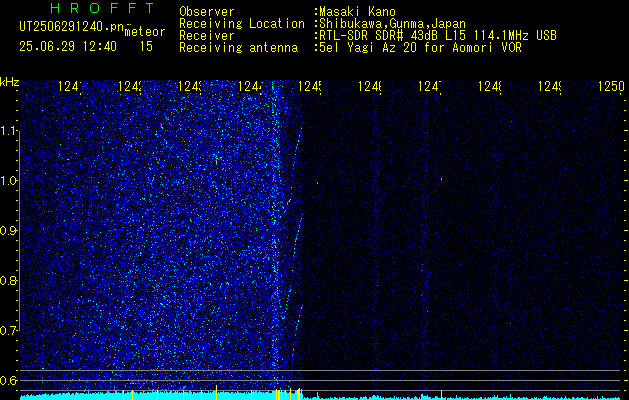The image size is (629, 400).
Task: Click the 1243 time axis label
Action: point(190,86)
